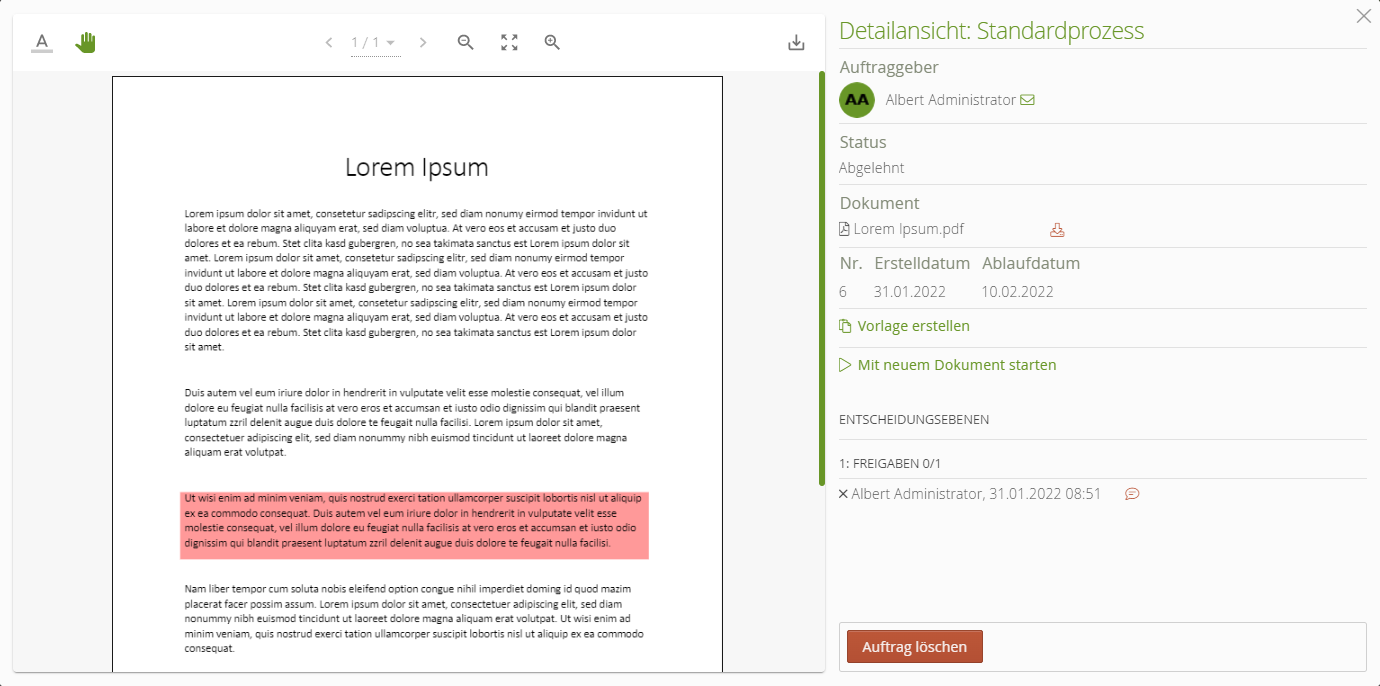
Task: Go to the next page with the arrow
Action: [423, 42]
